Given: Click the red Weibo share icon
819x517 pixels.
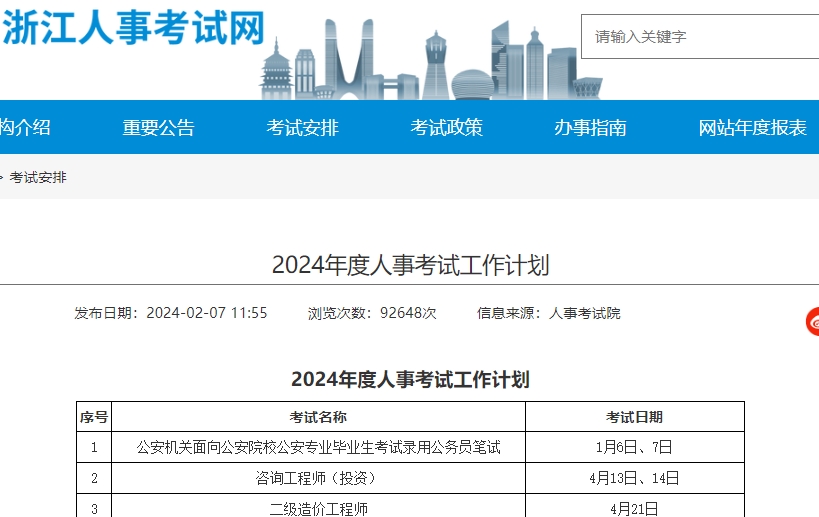Looking at the screenshot, I should click(813, 322).
